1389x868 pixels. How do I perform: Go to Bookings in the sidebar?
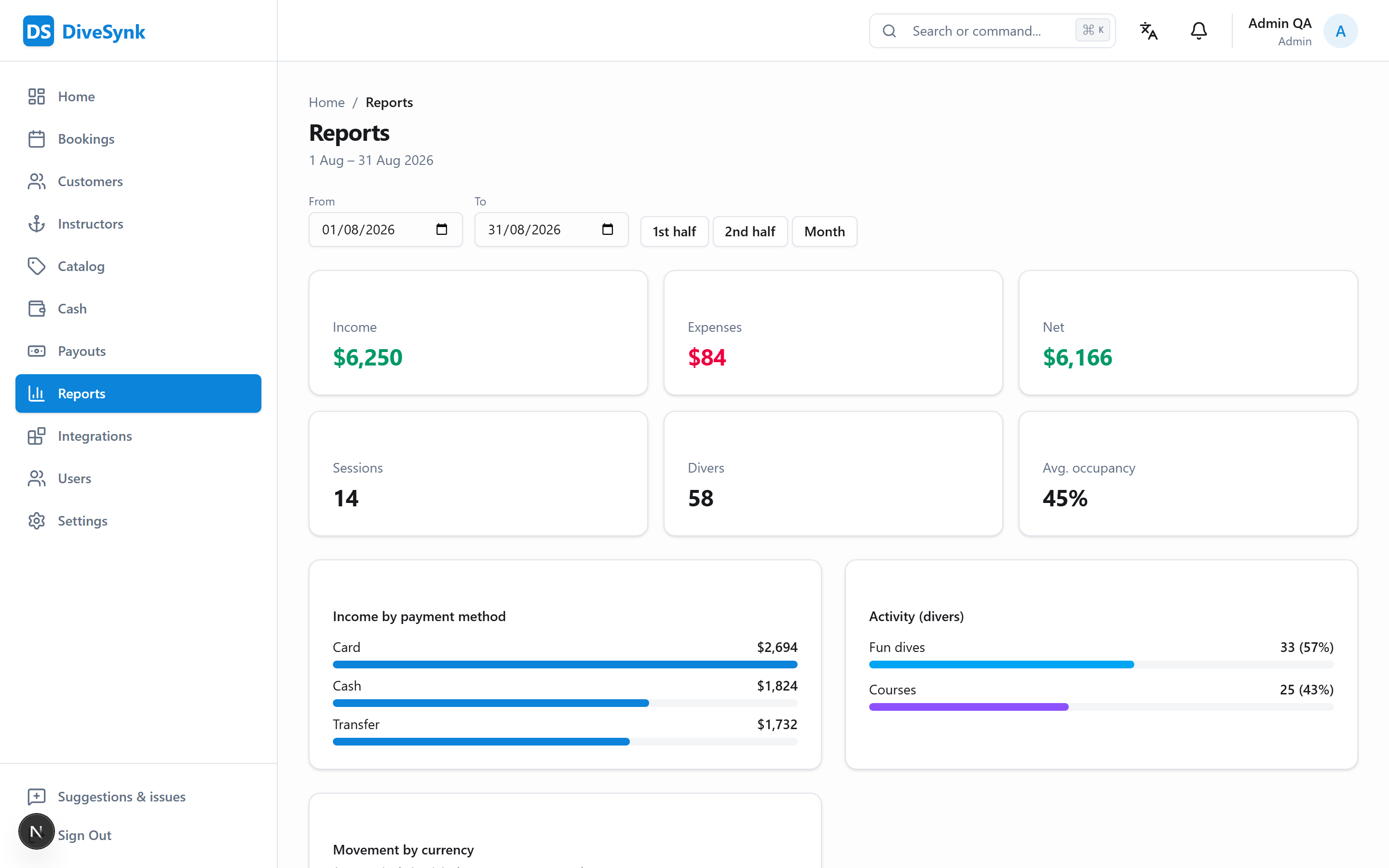coord(138,139)
